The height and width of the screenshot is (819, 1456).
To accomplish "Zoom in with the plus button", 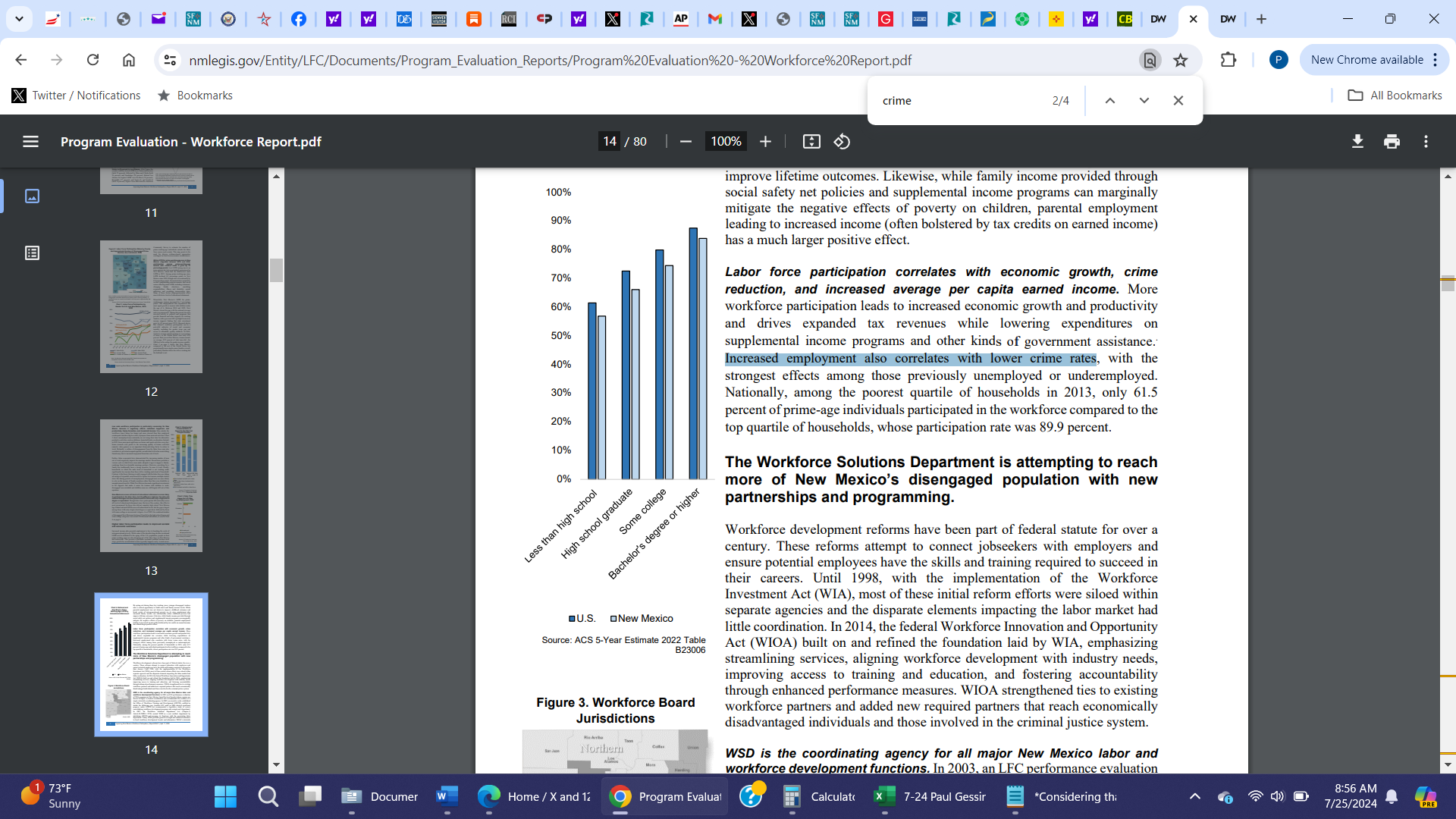I will coord(765,142).
